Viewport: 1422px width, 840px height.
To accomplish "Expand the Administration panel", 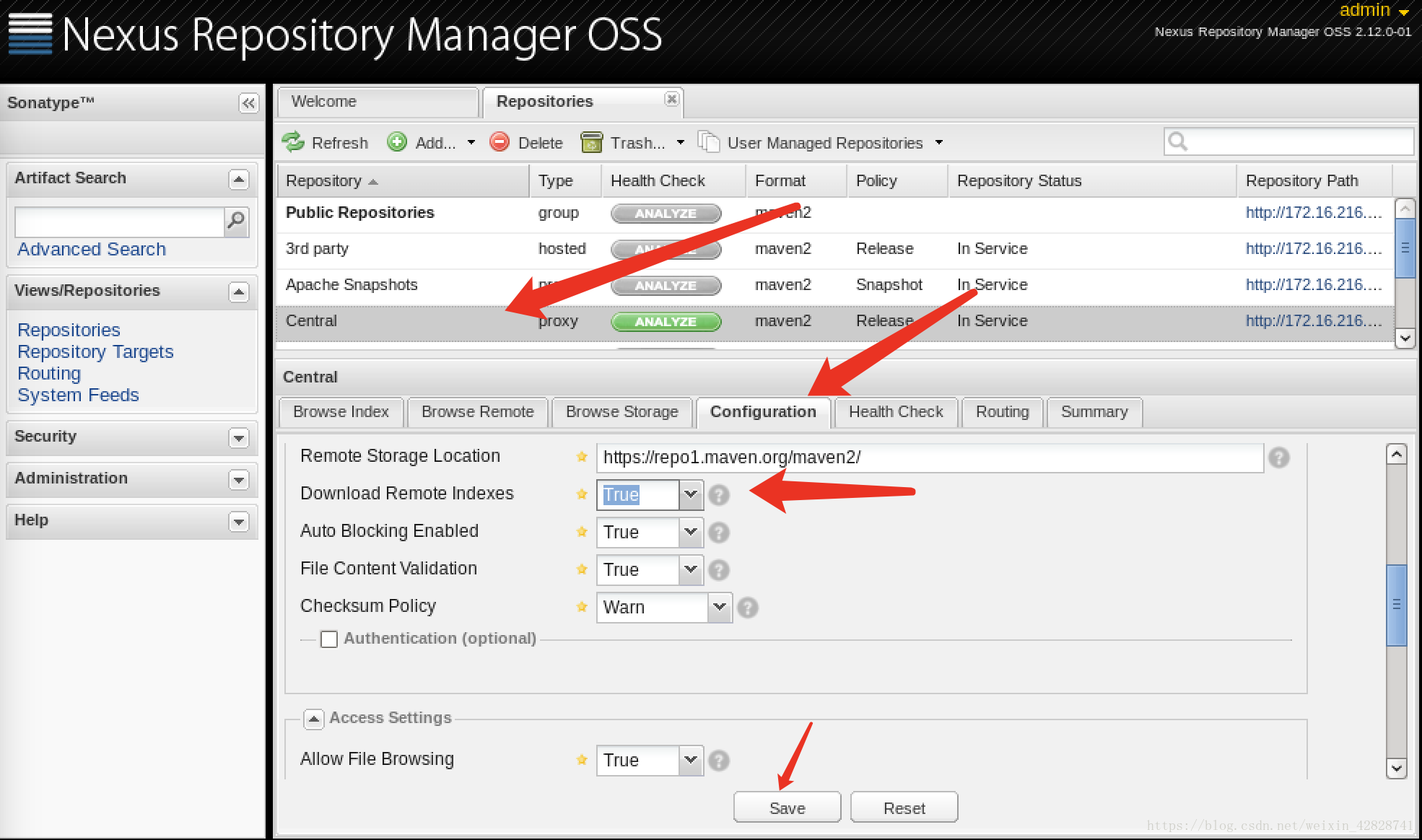I will 239,479.
